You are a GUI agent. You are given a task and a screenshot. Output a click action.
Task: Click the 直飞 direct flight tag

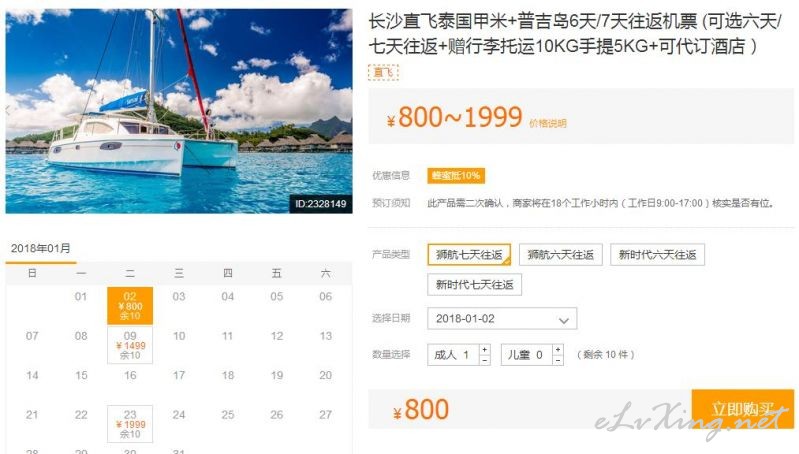click(x=383, y=72)
